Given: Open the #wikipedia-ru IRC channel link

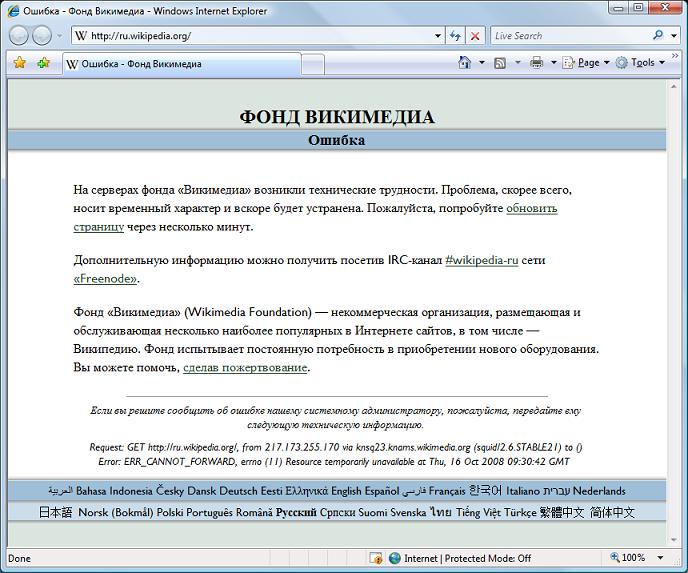Looking at the screenshot, I should [x=482, y=260].
